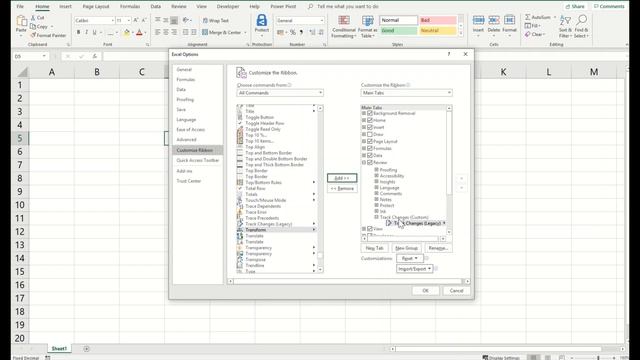Click the add new sheet plus icon

pyautogui.click(x=87, y=349)
